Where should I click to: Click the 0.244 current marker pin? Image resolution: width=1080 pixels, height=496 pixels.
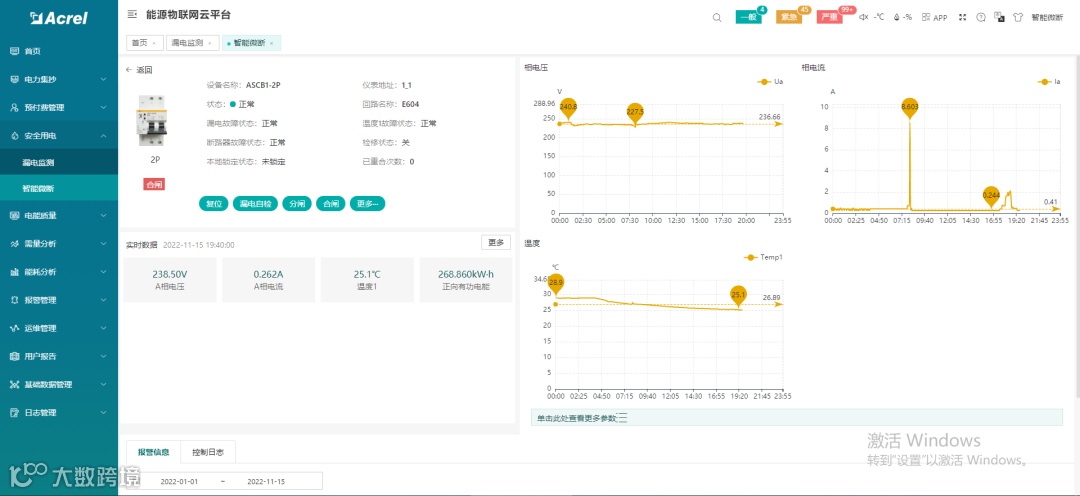tap(990, 197)
